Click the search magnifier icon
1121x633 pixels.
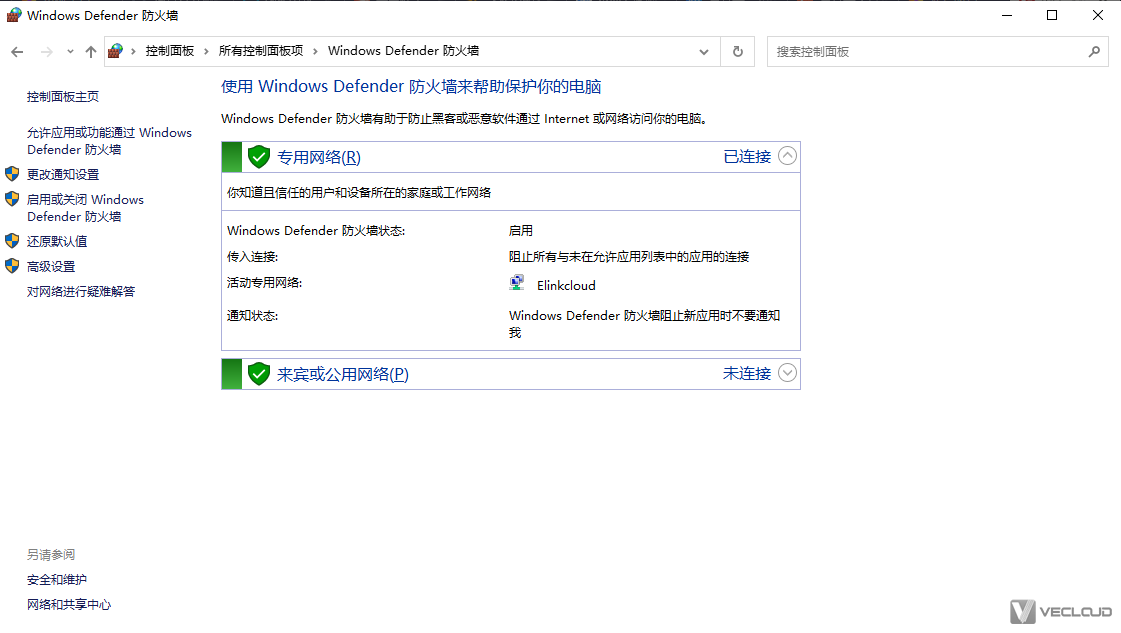pos(1094,51)
